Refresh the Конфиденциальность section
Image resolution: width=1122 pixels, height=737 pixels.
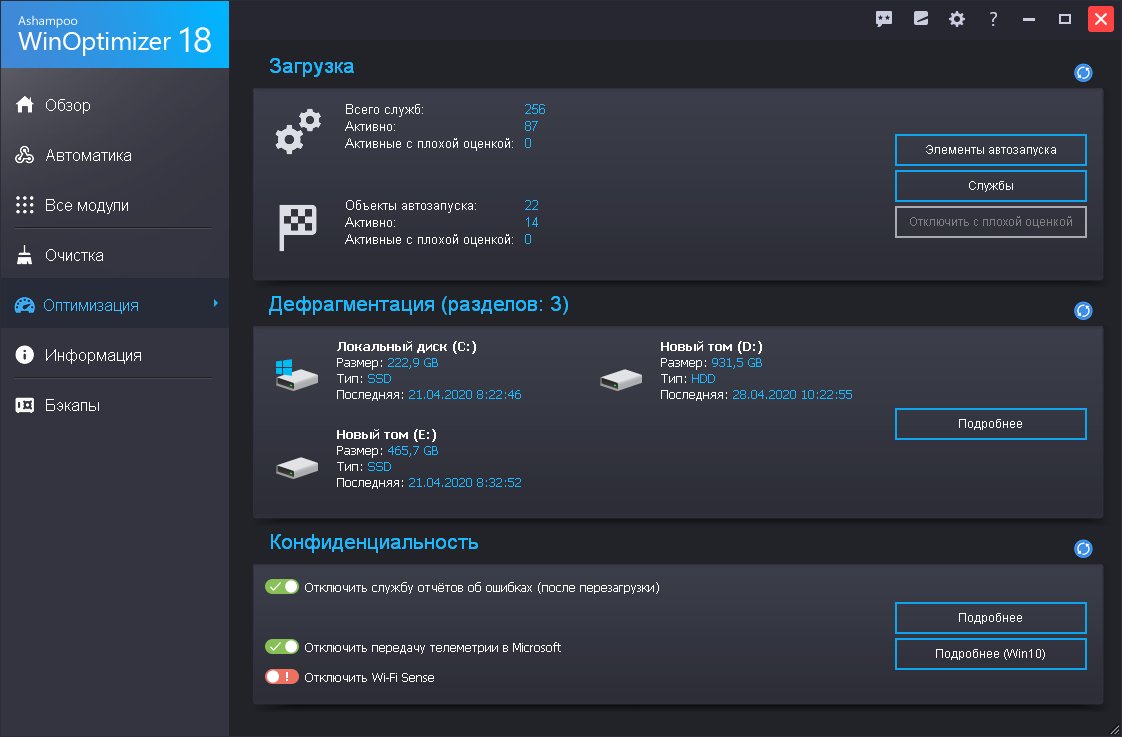[x=1083, y=549]
